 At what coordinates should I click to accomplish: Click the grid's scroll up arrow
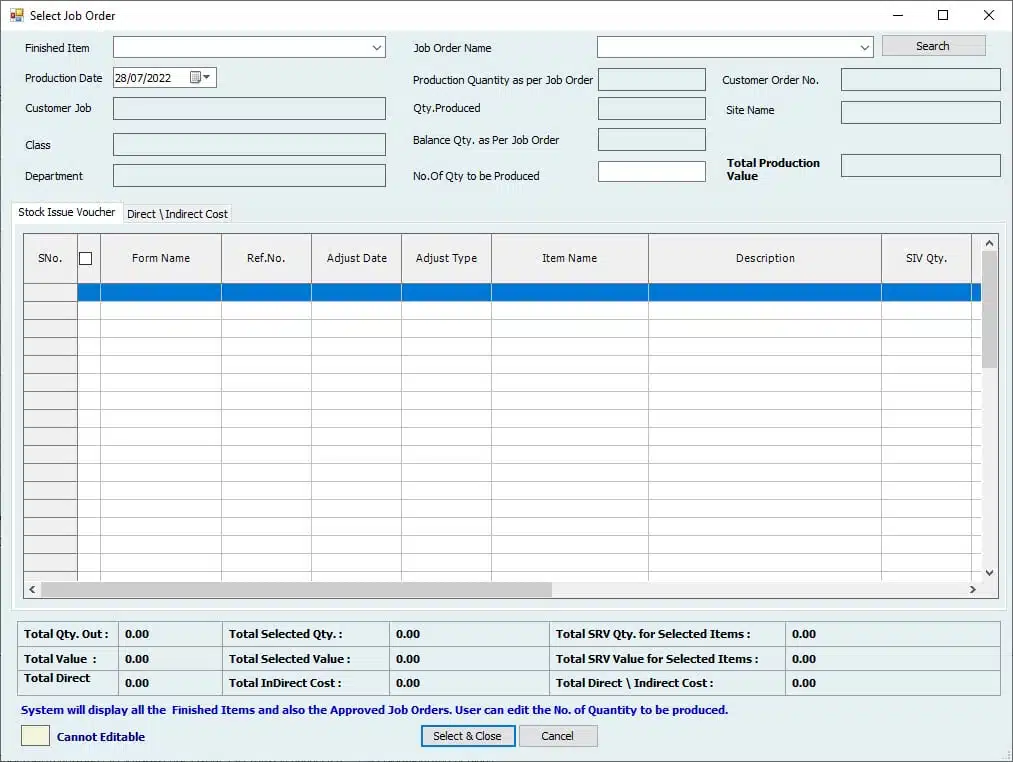point(989,243)
